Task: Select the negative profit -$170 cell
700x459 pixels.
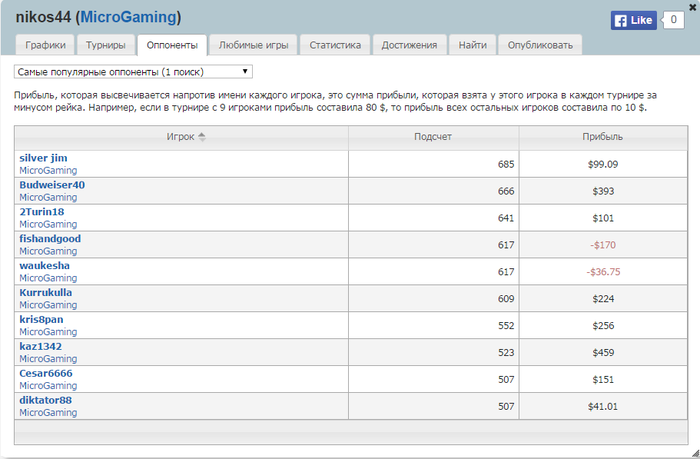Action: tap(603, 245)
